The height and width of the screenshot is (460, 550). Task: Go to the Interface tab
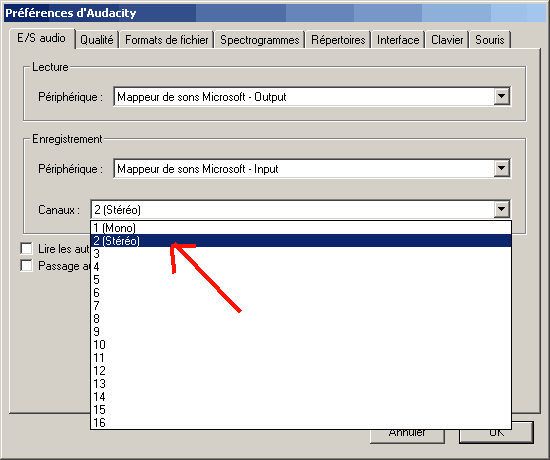click(x=398, y=40)
